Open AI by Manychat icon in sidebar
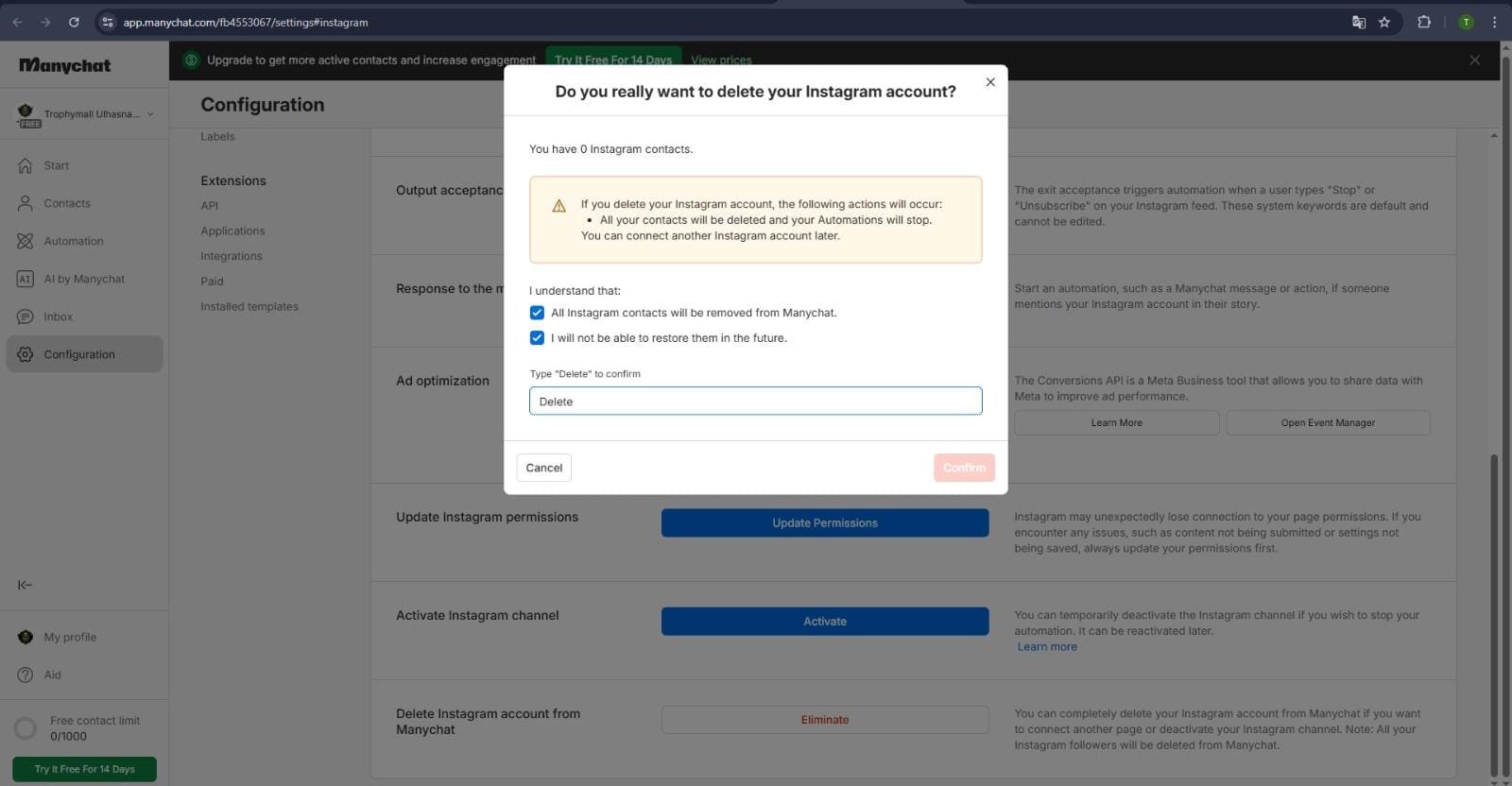This screenshot has width=1512, height=786. coord(26,279)
